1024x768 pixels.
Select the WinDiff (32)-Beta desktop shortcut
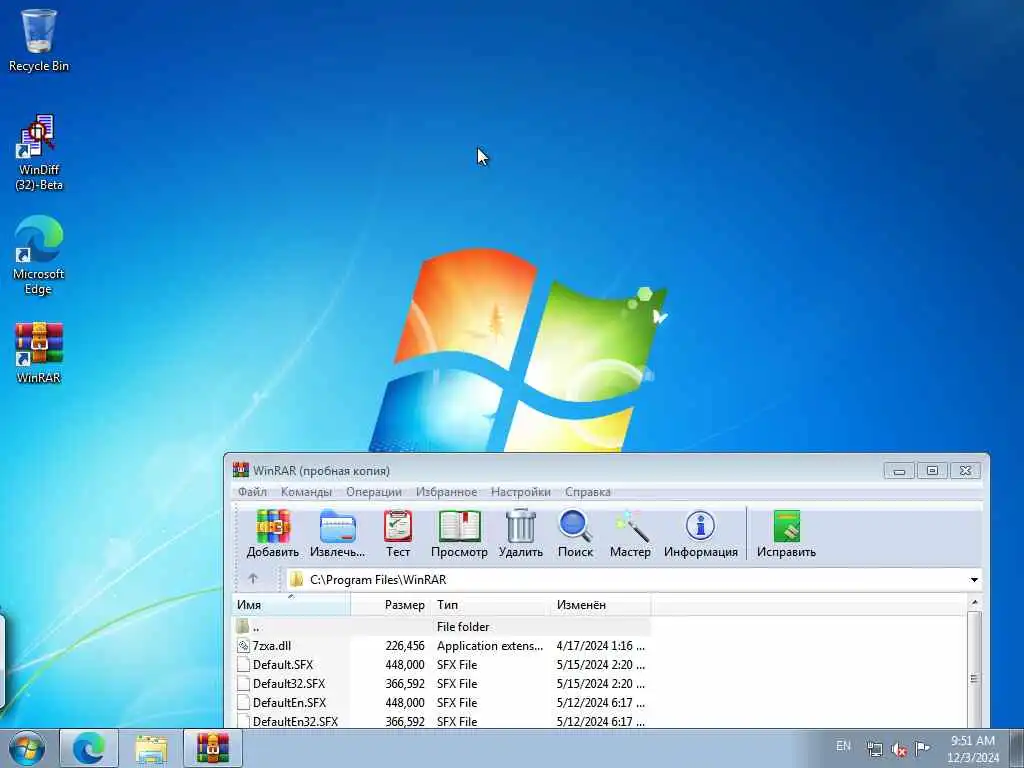39,153
